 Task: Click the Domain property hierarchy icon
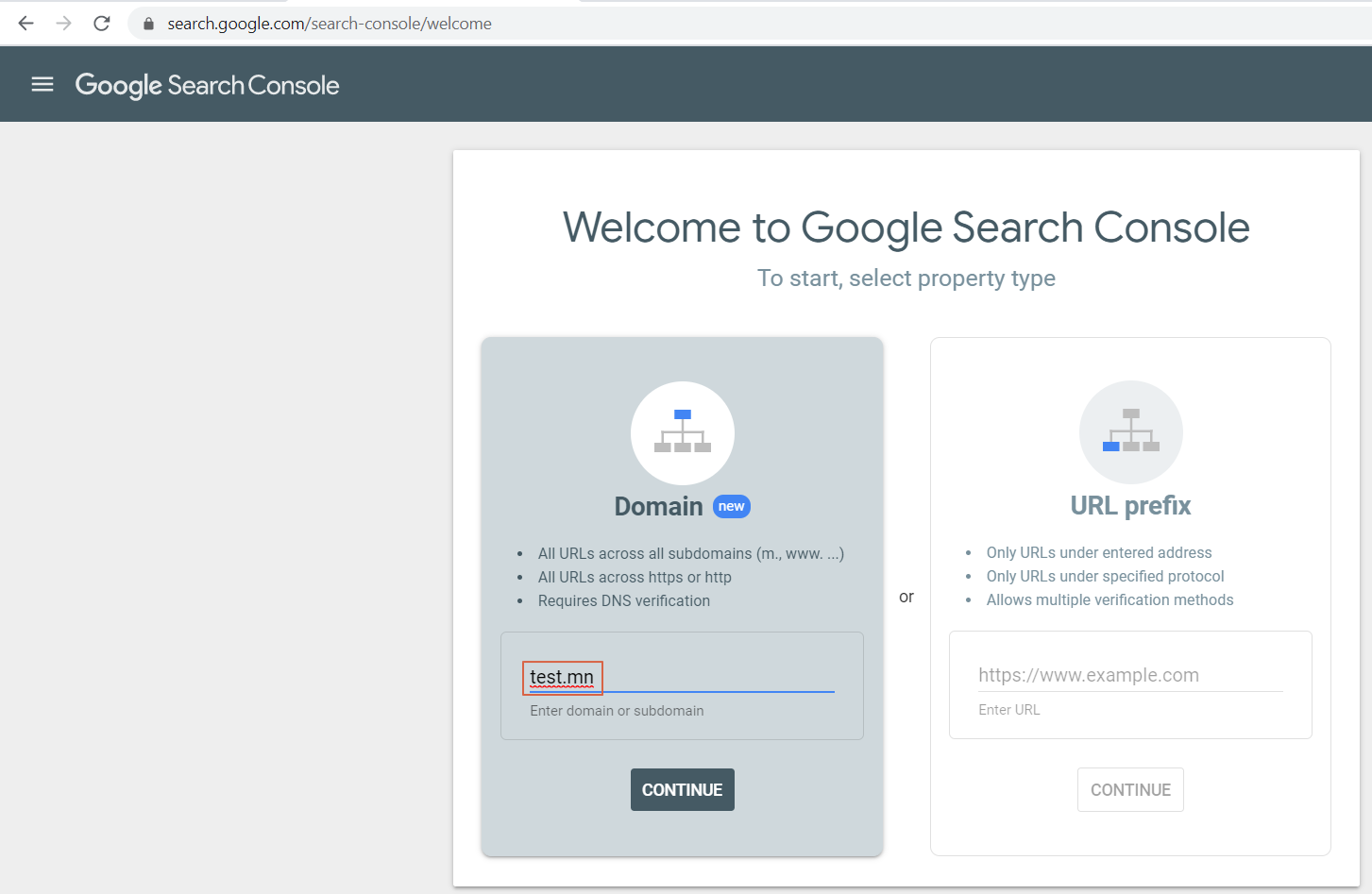[x=683, y=432]
